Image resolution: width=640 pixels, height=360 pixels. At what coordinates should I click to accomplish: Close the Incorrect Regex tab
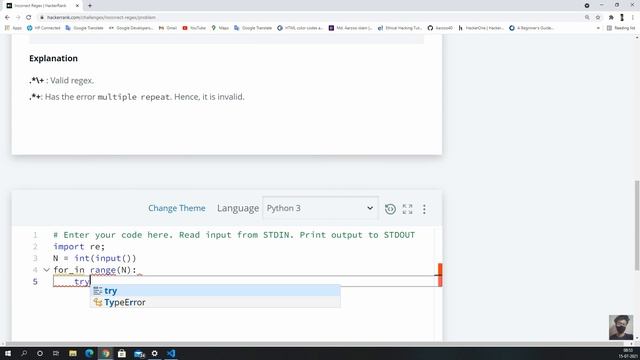(x=77, y=6)
